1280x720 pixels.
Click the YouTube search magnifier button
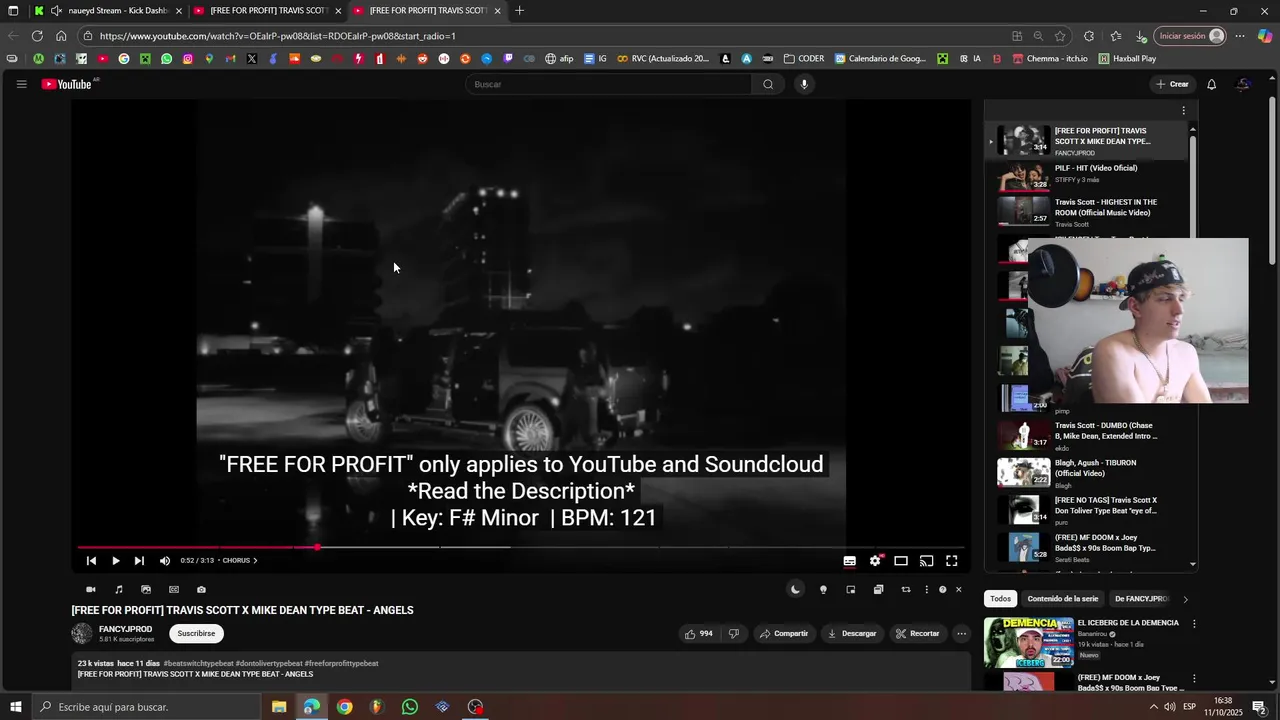click(768, 84)
